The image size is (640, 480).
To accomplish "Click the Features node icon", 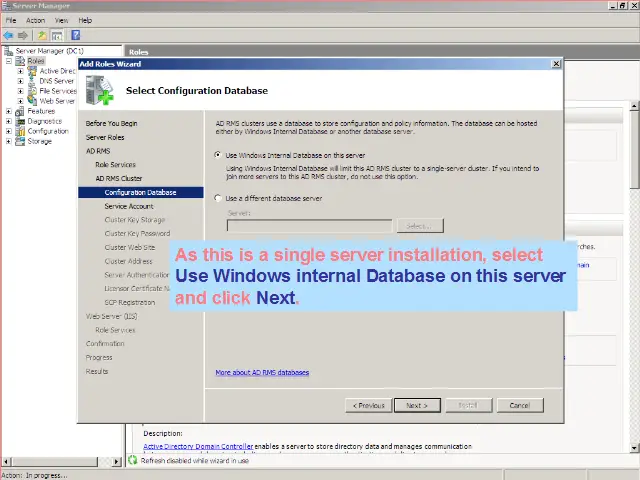I will [x=20, y=111].
